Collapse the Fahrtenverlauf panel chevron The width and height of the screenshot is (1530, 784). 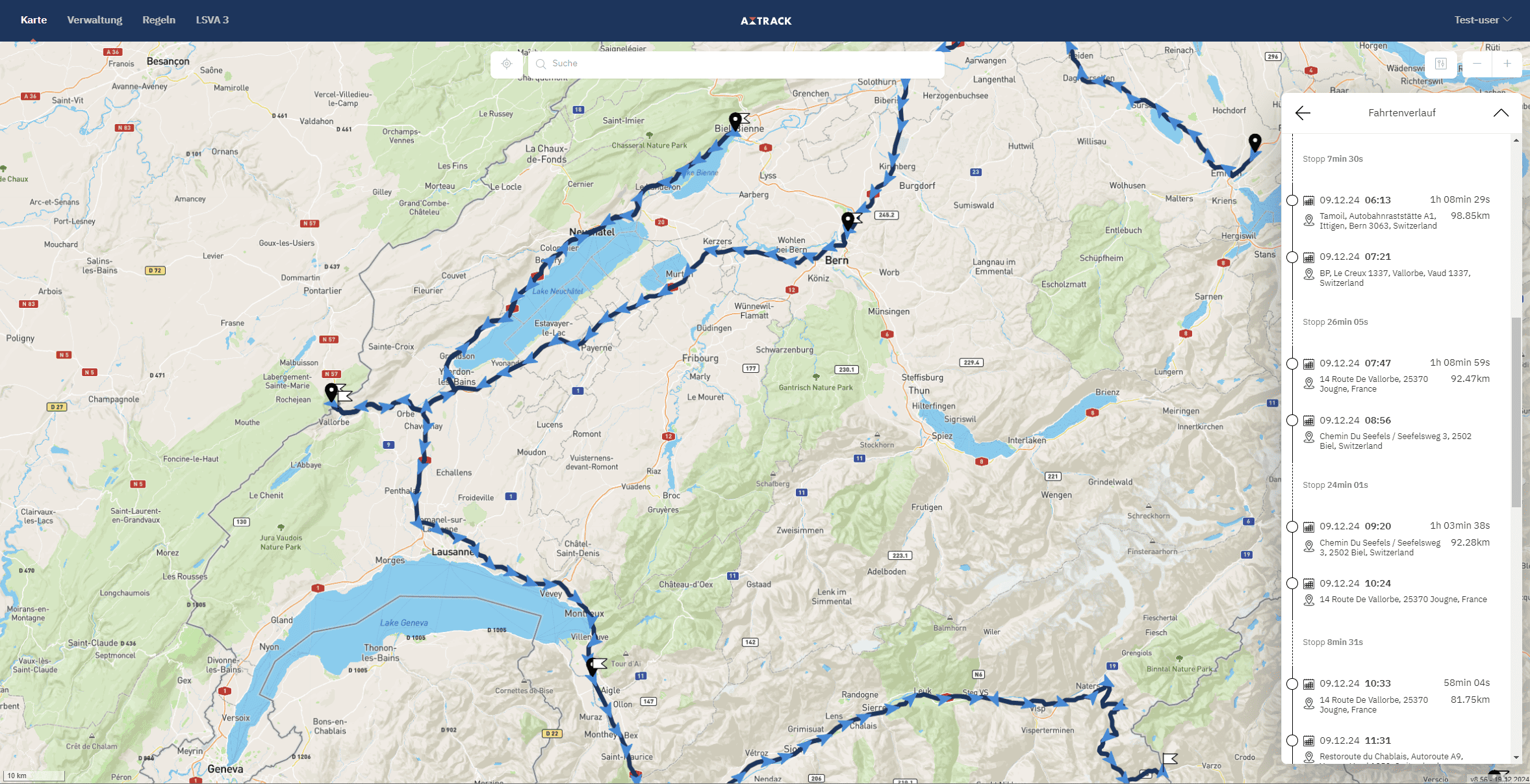tap(1500, 113)
